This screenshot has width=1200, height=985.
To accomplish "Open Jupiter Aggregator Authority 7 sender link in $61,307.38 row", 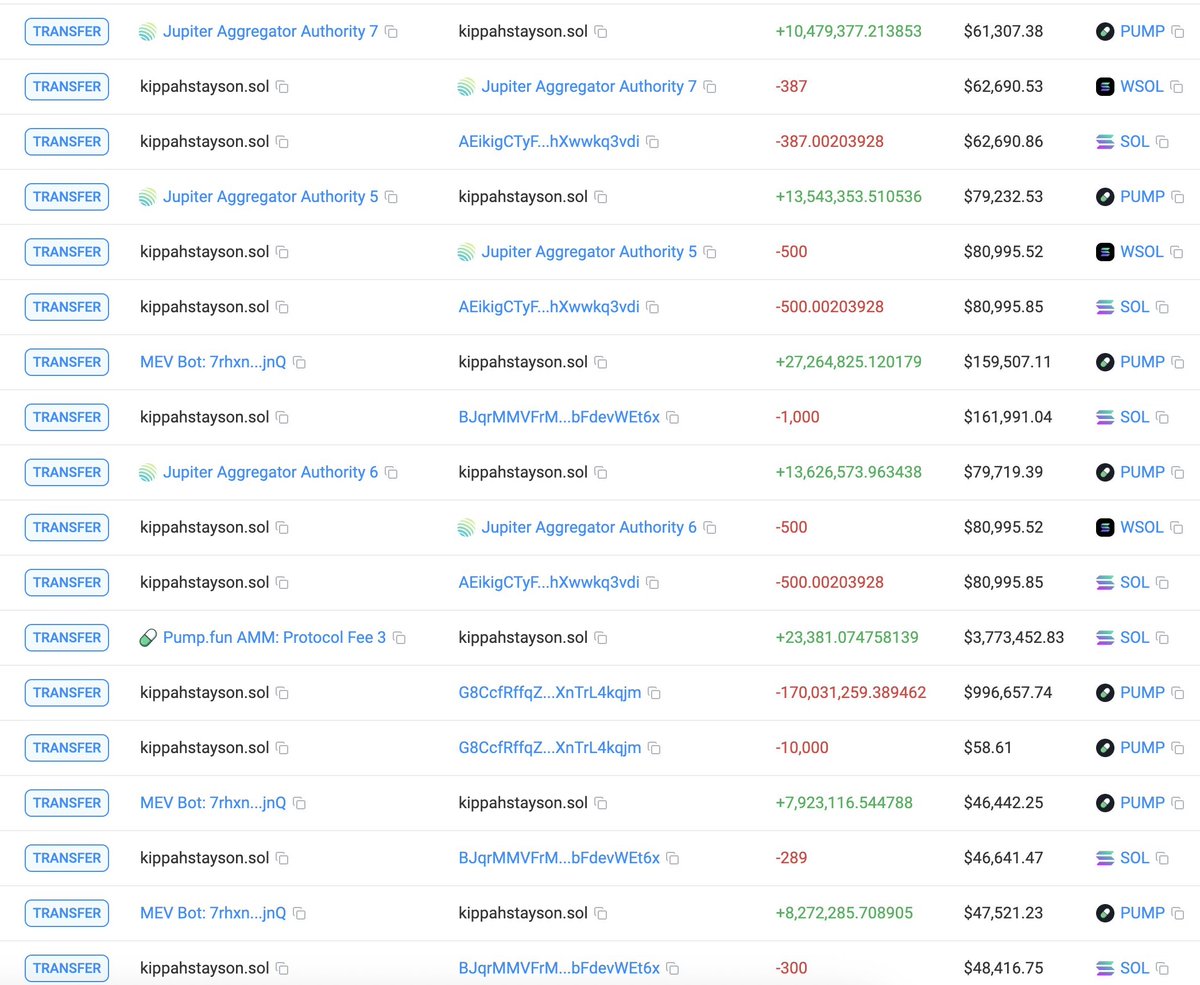I will pyautogui.click(x=271, y=32).
